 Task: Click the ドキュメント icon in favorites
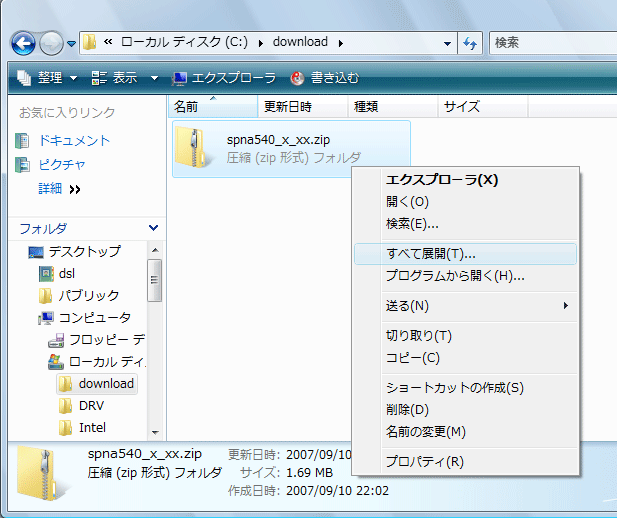22,141
